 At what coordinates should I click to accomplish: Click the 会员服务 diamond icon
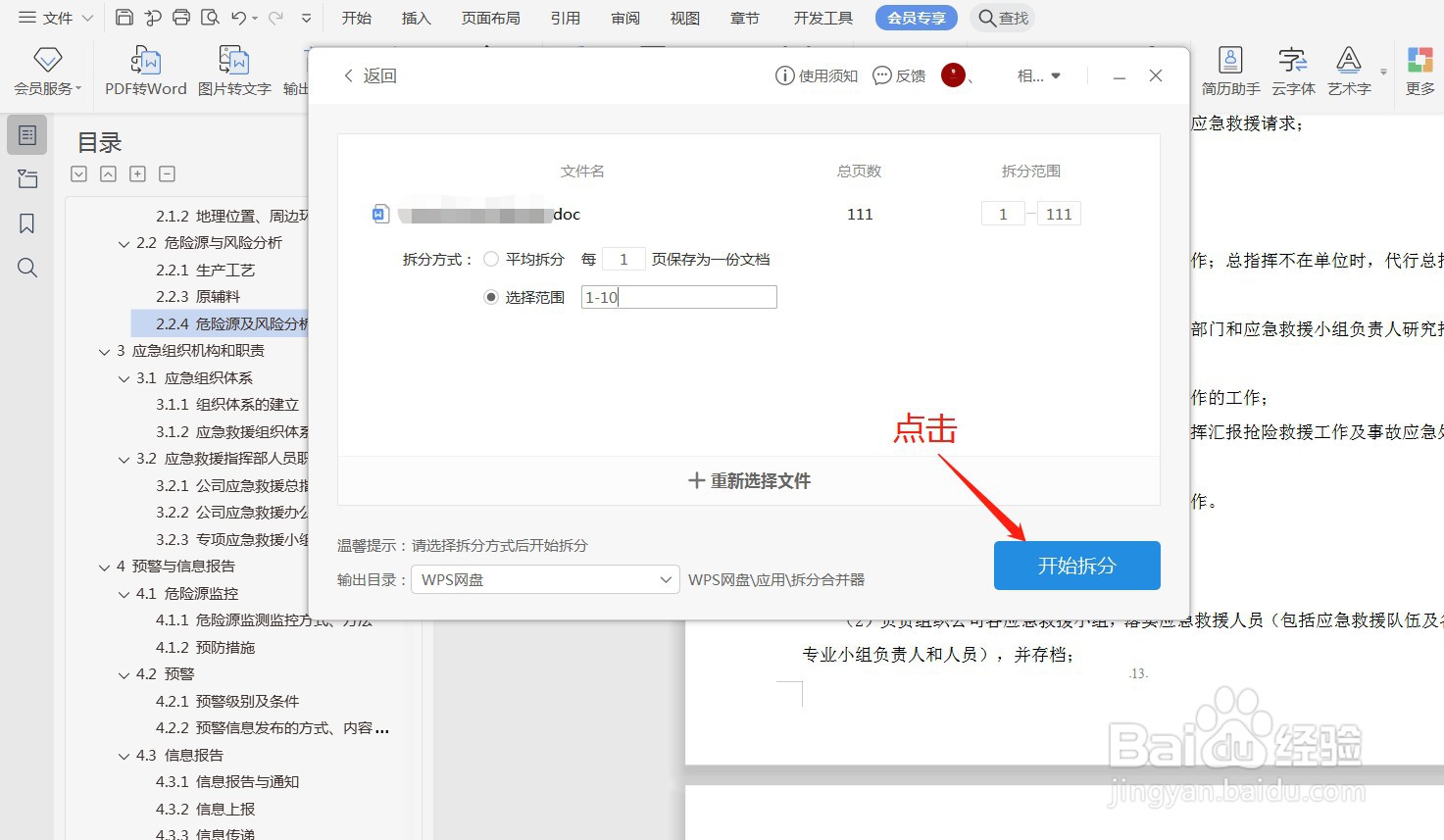(x=46, y=61)
